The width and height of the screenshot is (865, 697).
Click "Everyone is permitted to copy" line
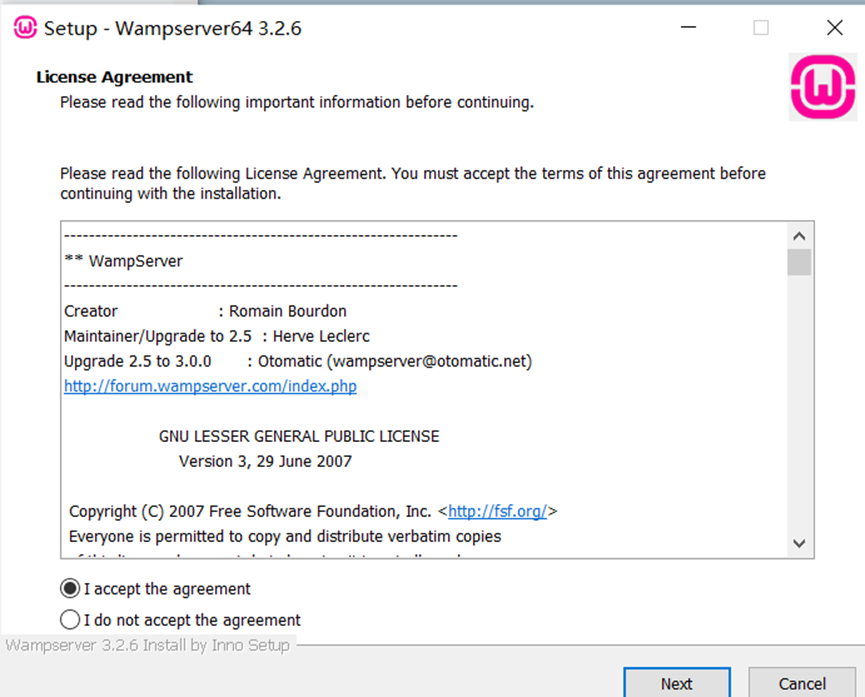285,536
